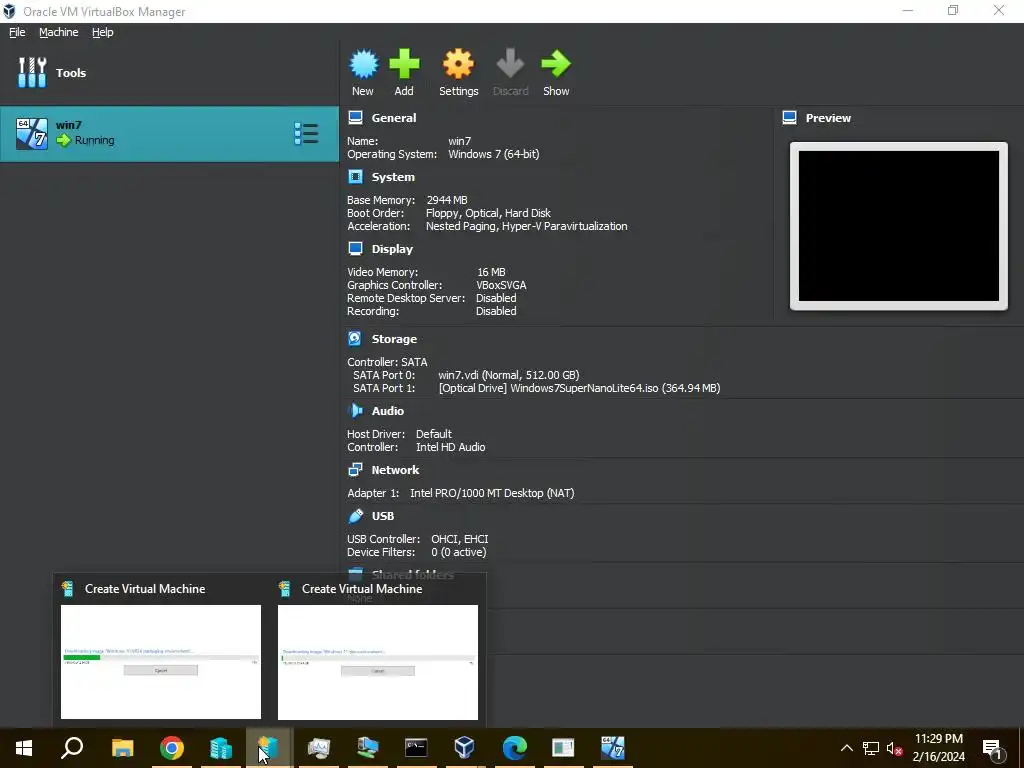This screenshot has height=768, width=1024.
Task: Click the Audio section heading
Action: [x=388, y=411]
